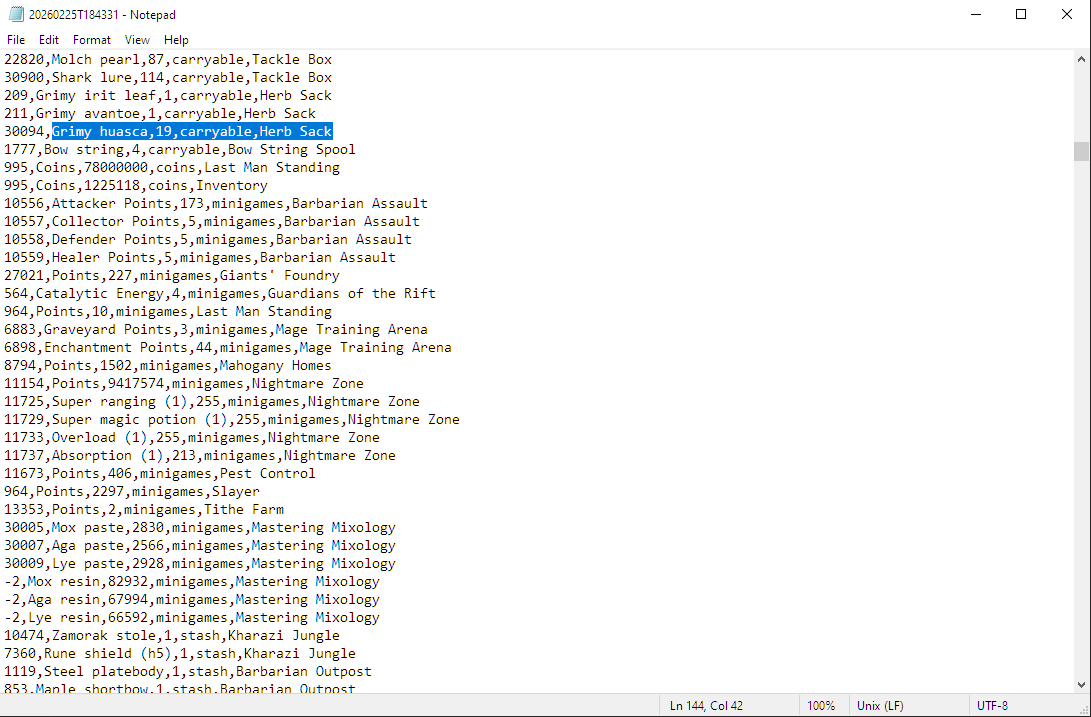Click the 'Rune shield (h5)' line
The width and height of the screenshot is (1091, 717).
coord(180,654)
